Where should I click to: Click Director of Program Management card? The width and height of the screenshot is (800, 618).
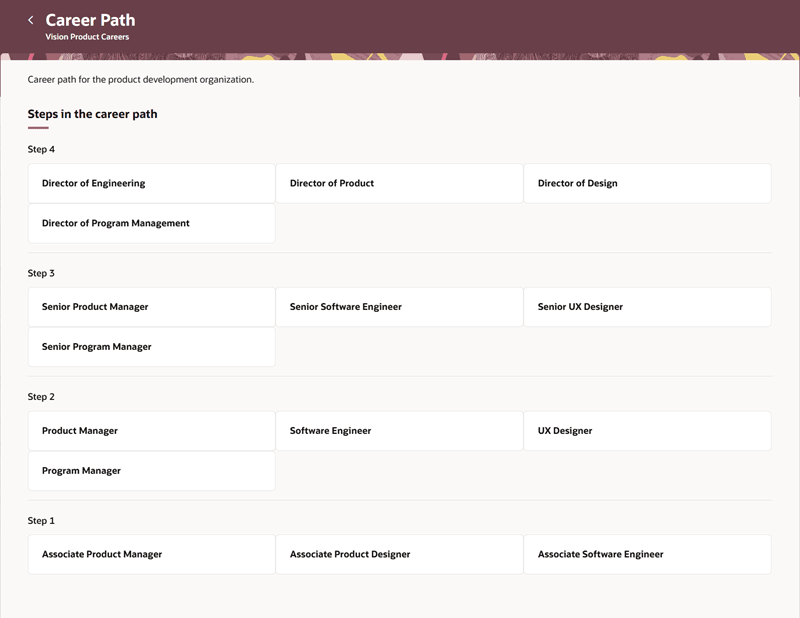[x=150, y=223]
